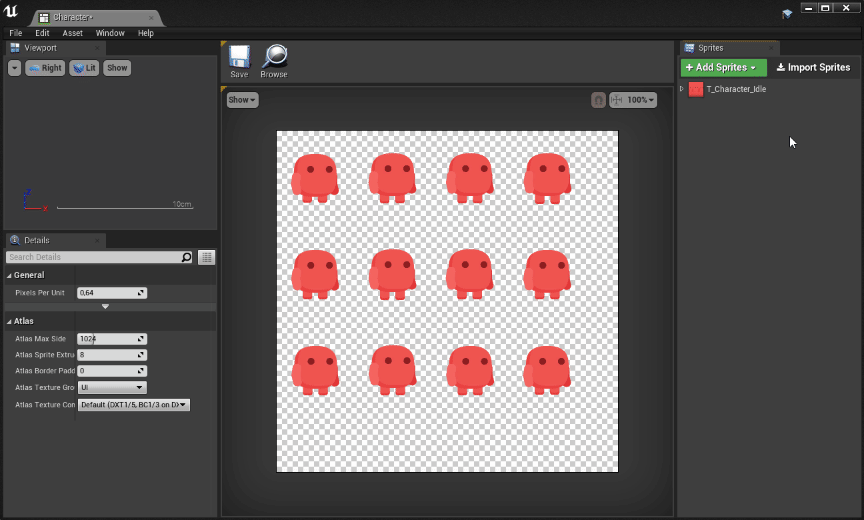The height and width of the screenshot is (520, 864).
Task: Click the search magnifier icon in Details
Action: pyautogui.click(x=186, y=257)
